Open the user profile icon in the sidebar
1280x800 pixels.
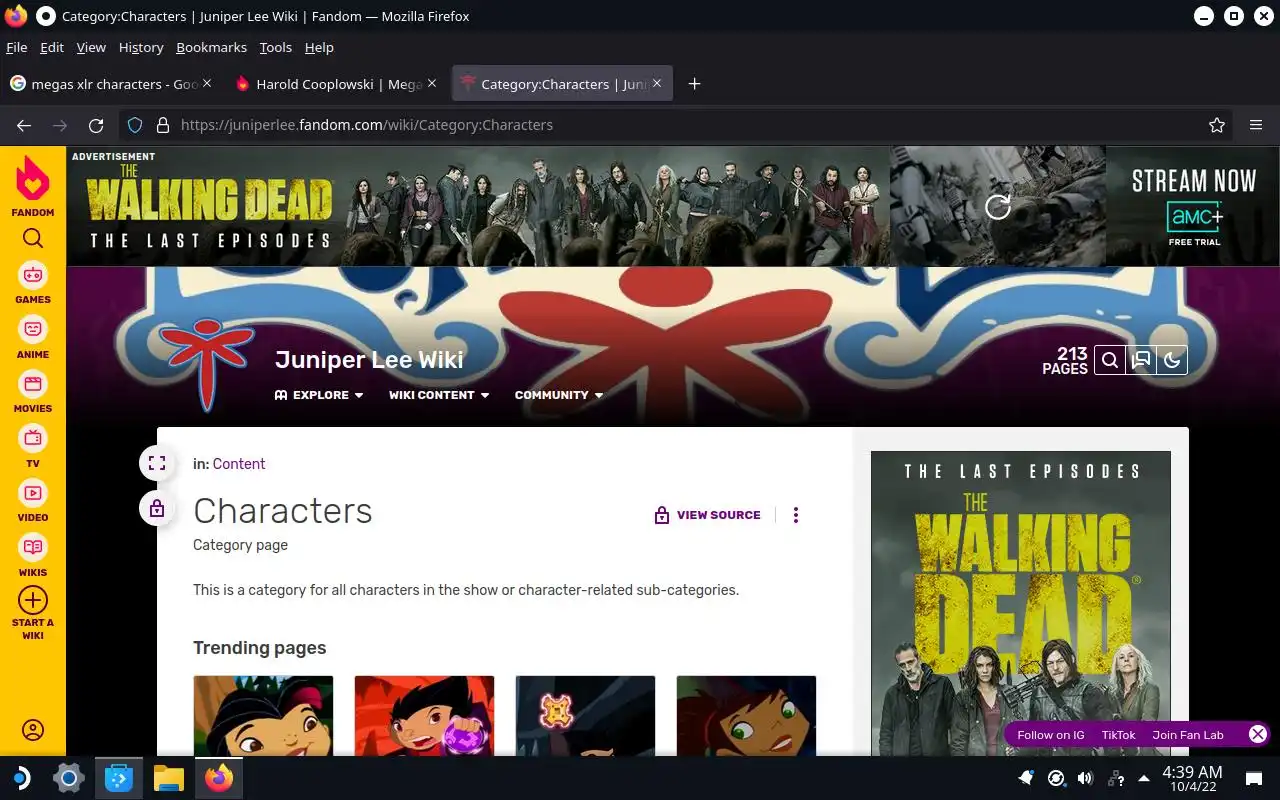pos(33,730)
